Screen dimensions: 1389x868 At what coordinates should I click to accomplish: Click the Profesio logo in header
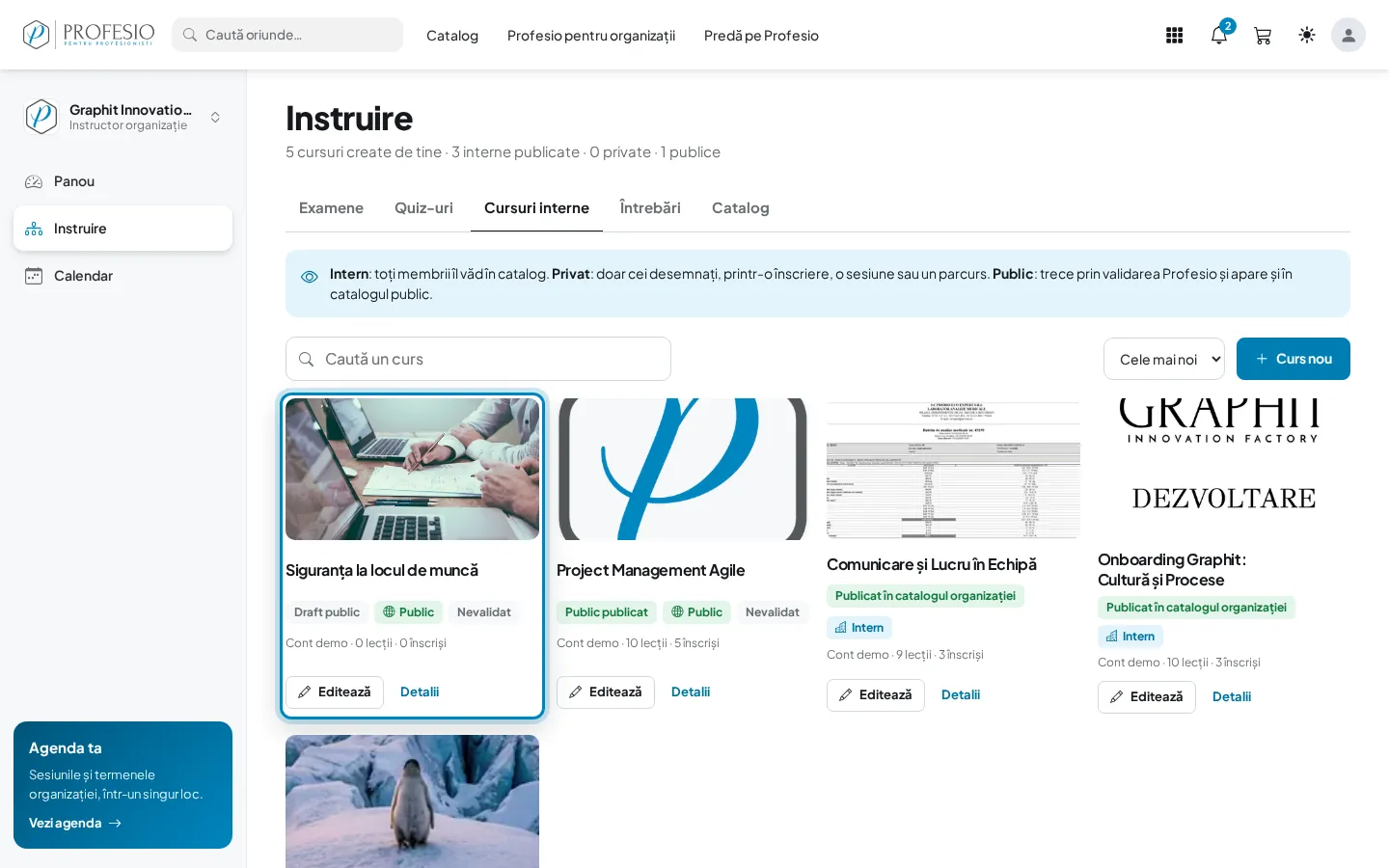[89, 35]
